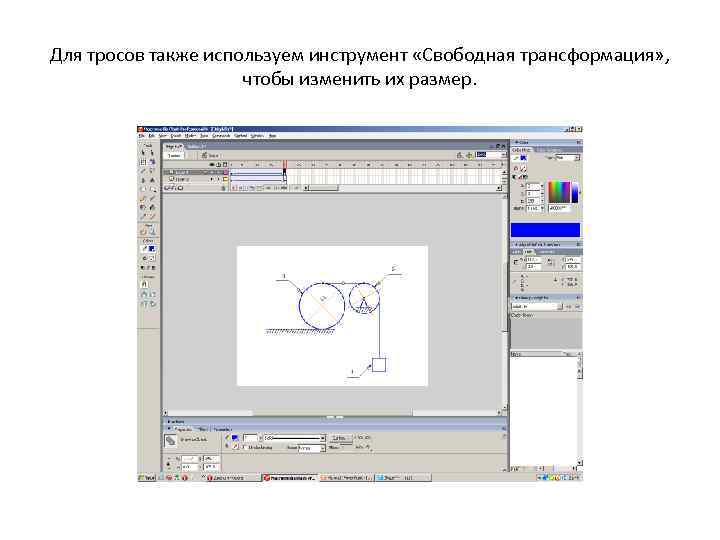Toggle the outline column header for all layers
The image size is (720, 540).
[225, 165]
